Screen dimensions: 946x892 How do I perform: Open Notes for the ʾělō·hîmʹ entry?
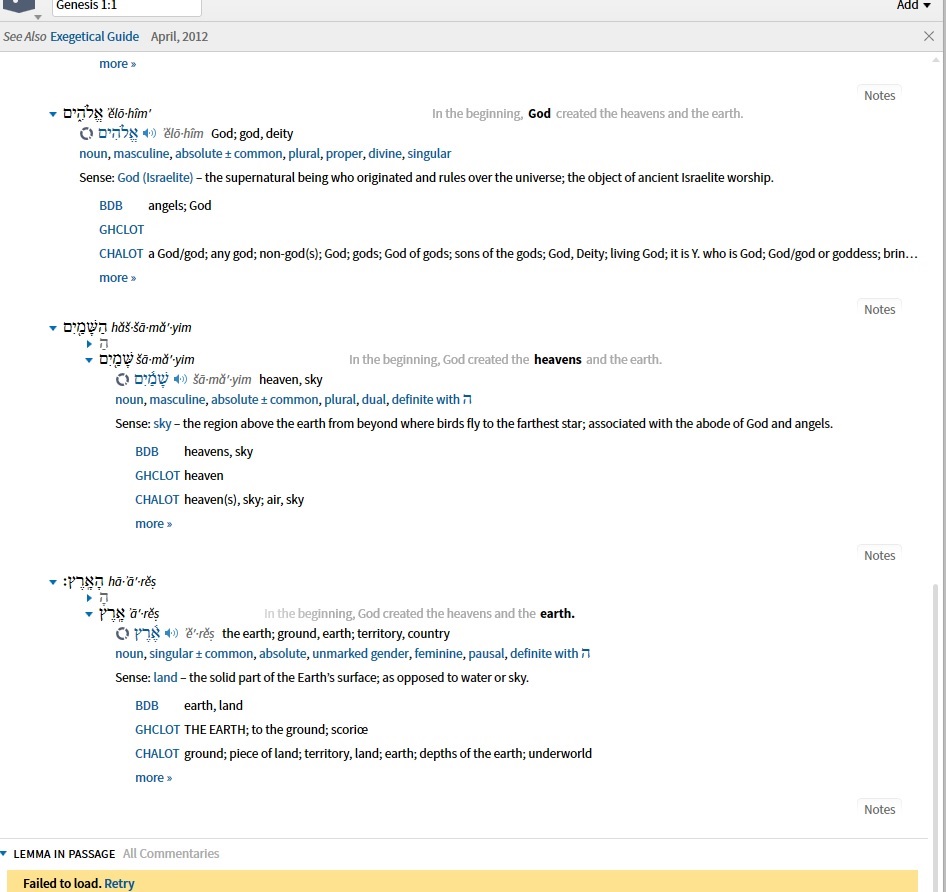[879, 95]
